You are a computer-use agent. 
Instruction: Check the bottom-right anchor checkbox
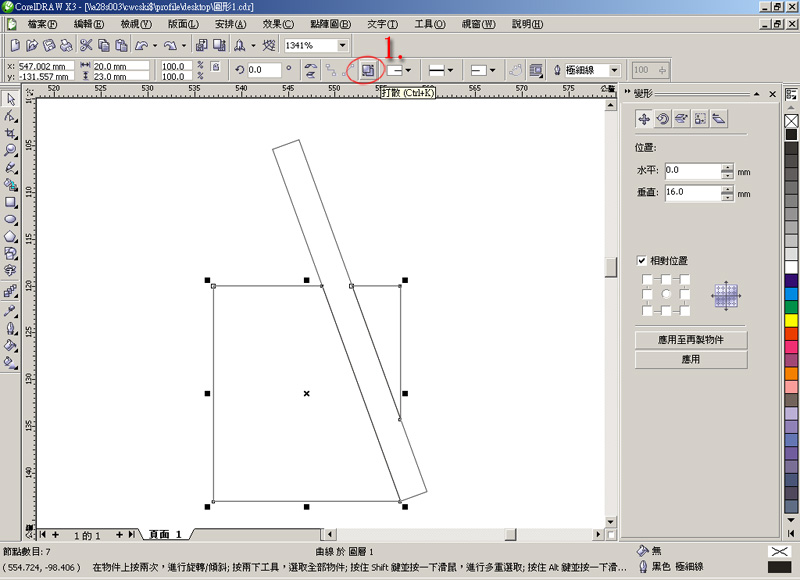click(x=685, y=310)
